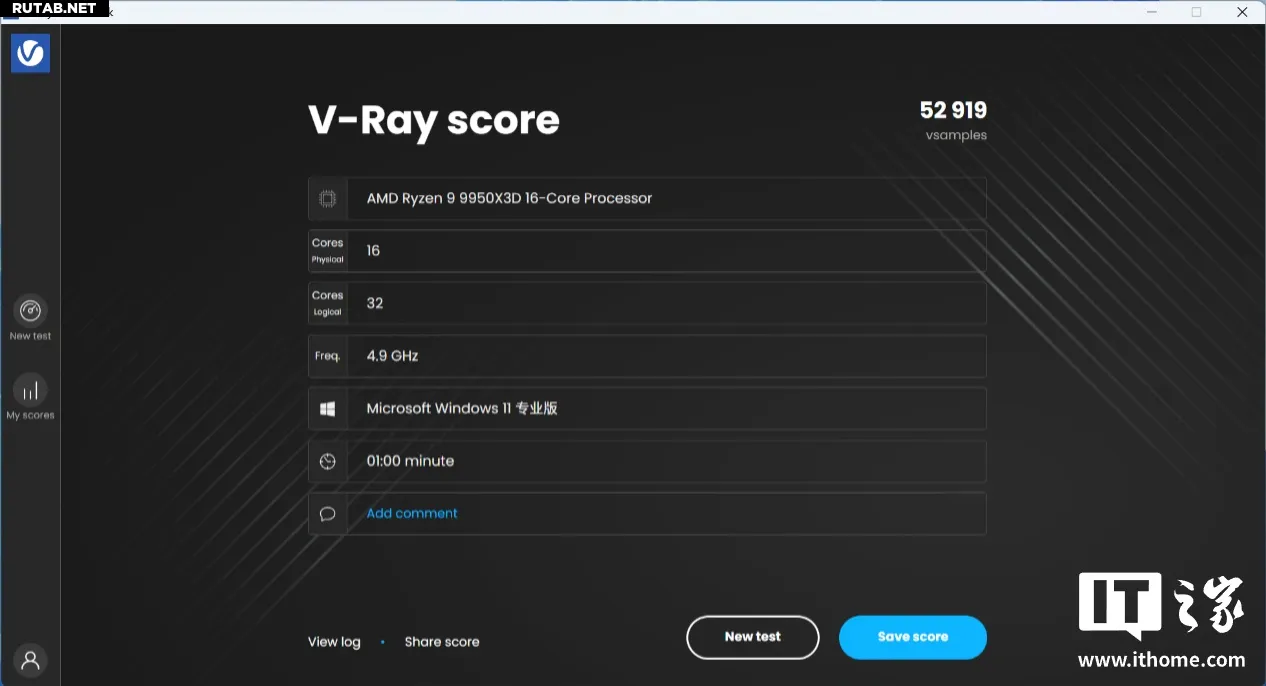Click the 52 919 vsamples score
The width and height of the screenshot is (1266, 686).
point(953,111)
